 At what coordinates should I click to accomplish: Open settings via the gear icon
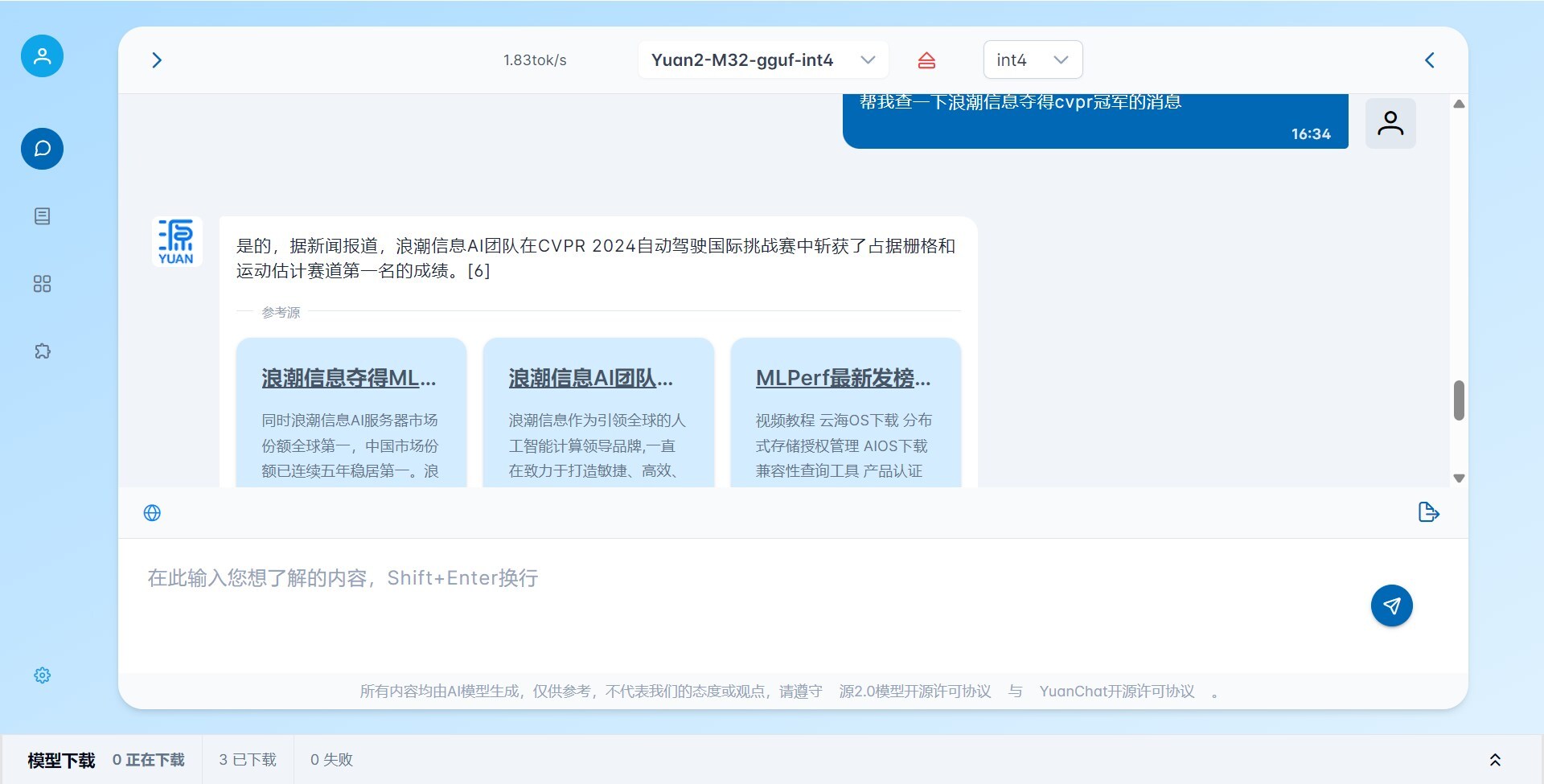coord(42,675)
